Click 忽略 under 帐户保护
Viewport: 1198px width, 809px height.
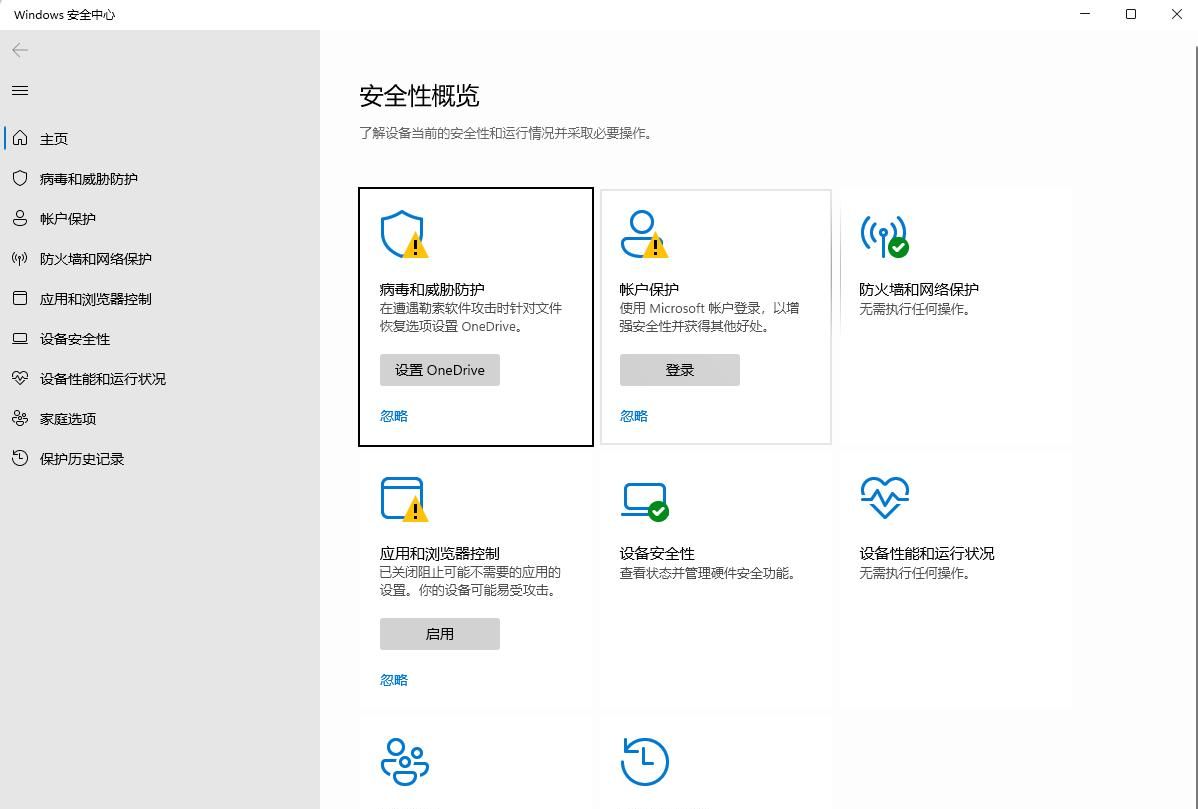[633, 416]
